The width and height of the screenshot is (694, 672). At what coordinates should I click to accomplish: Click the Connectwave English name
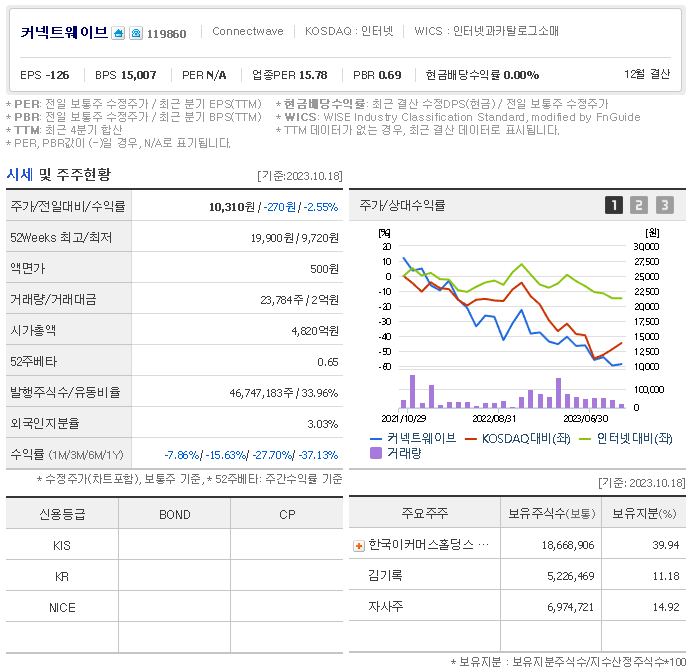click(x=248, y=31)
